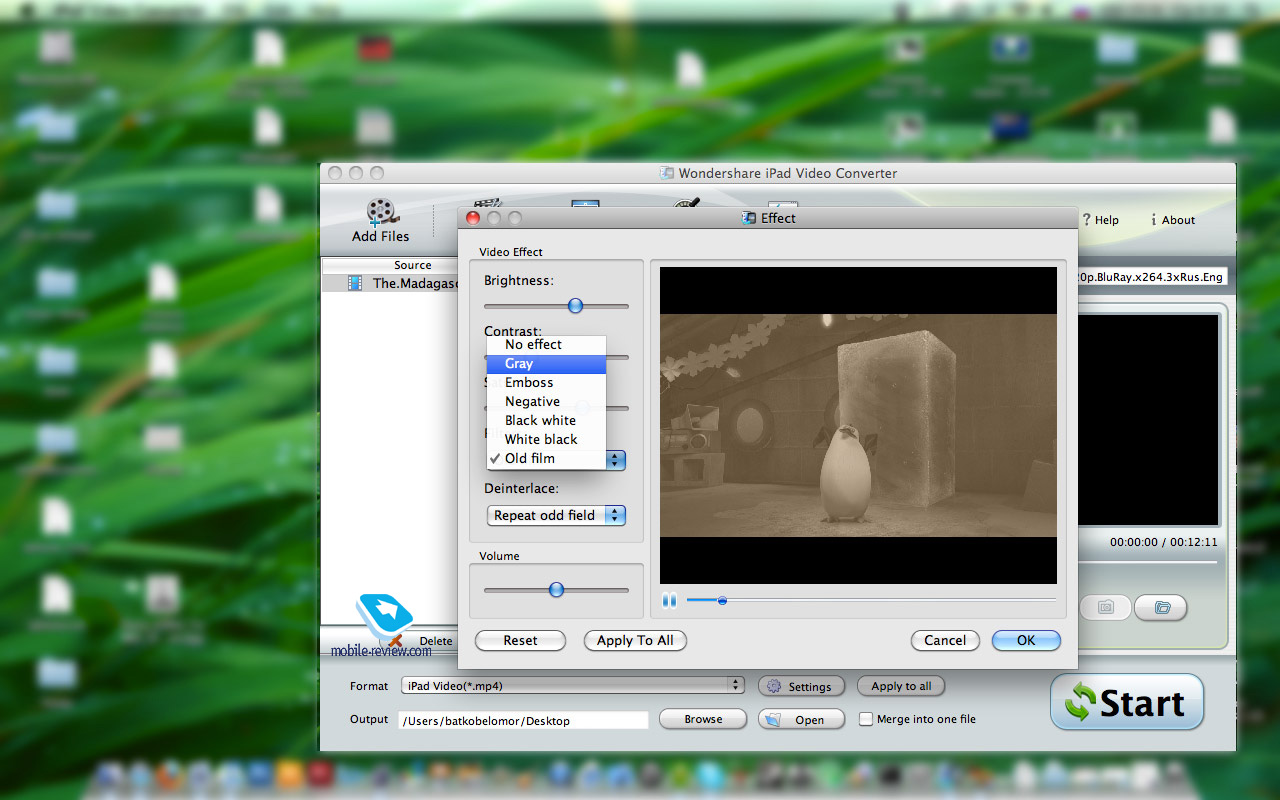The height and width of the screenshot is (800, 1280).
Task: Pause the effect preview playback
Action: tap(669, 600)
